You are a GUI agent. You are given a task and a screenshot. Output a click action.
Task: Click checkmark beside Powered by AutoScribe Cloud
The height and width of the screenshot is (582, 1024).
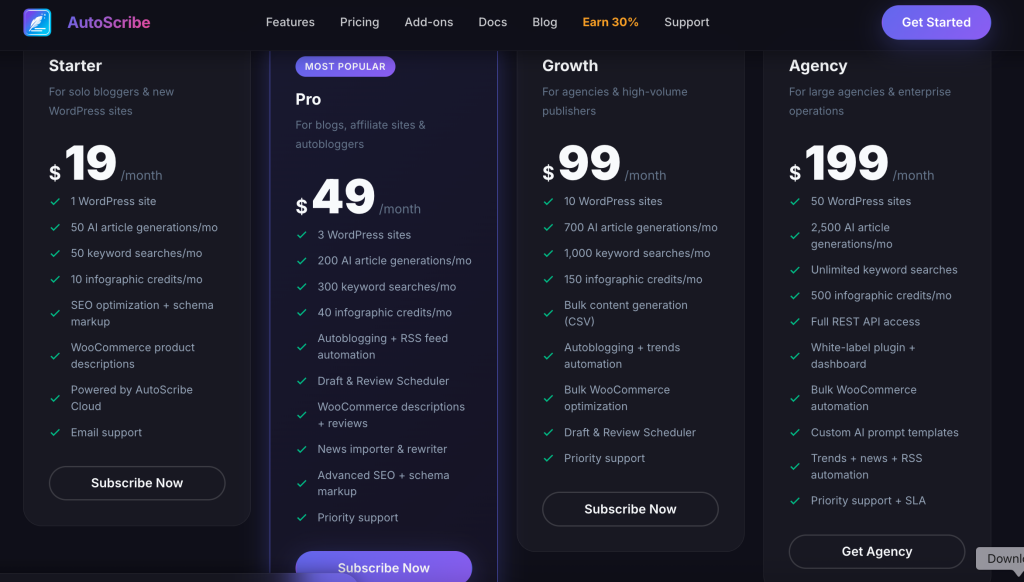(x=55, y=398)
